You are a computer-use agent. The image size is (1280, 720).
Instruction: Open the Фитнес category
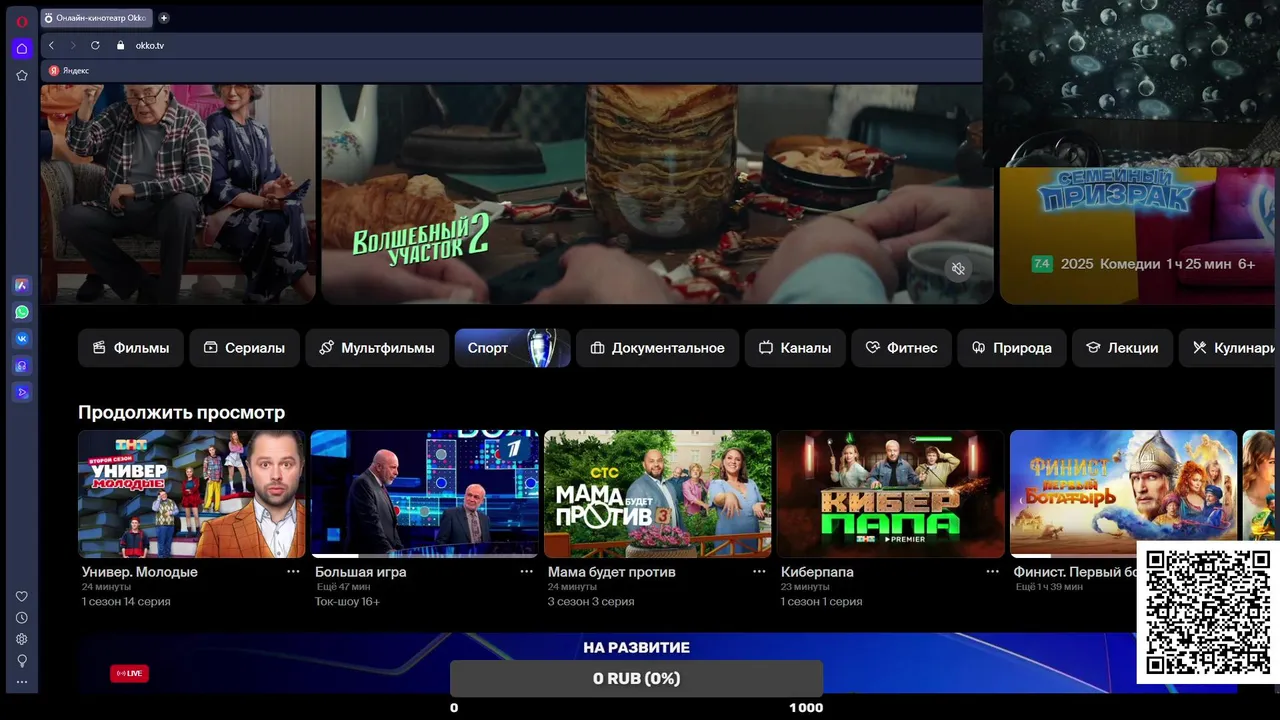[x=901, y=348]
